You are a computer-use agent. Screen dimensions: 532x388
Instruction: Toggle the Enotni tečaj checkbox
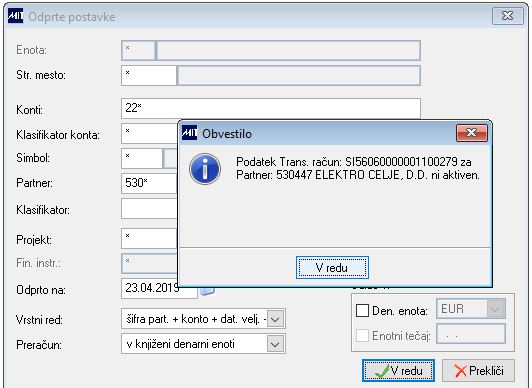click(x=362, y=335)
